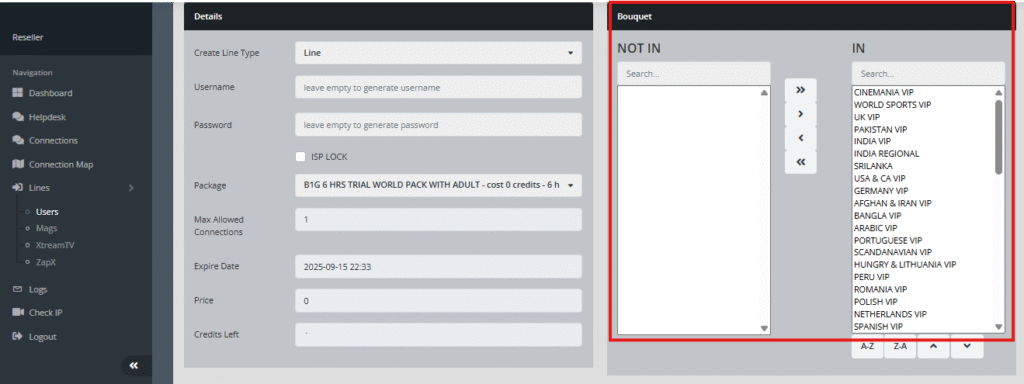Select UK VIP bouquet
The width and height of the screenshot is (1024, 384).
(867, 117)
